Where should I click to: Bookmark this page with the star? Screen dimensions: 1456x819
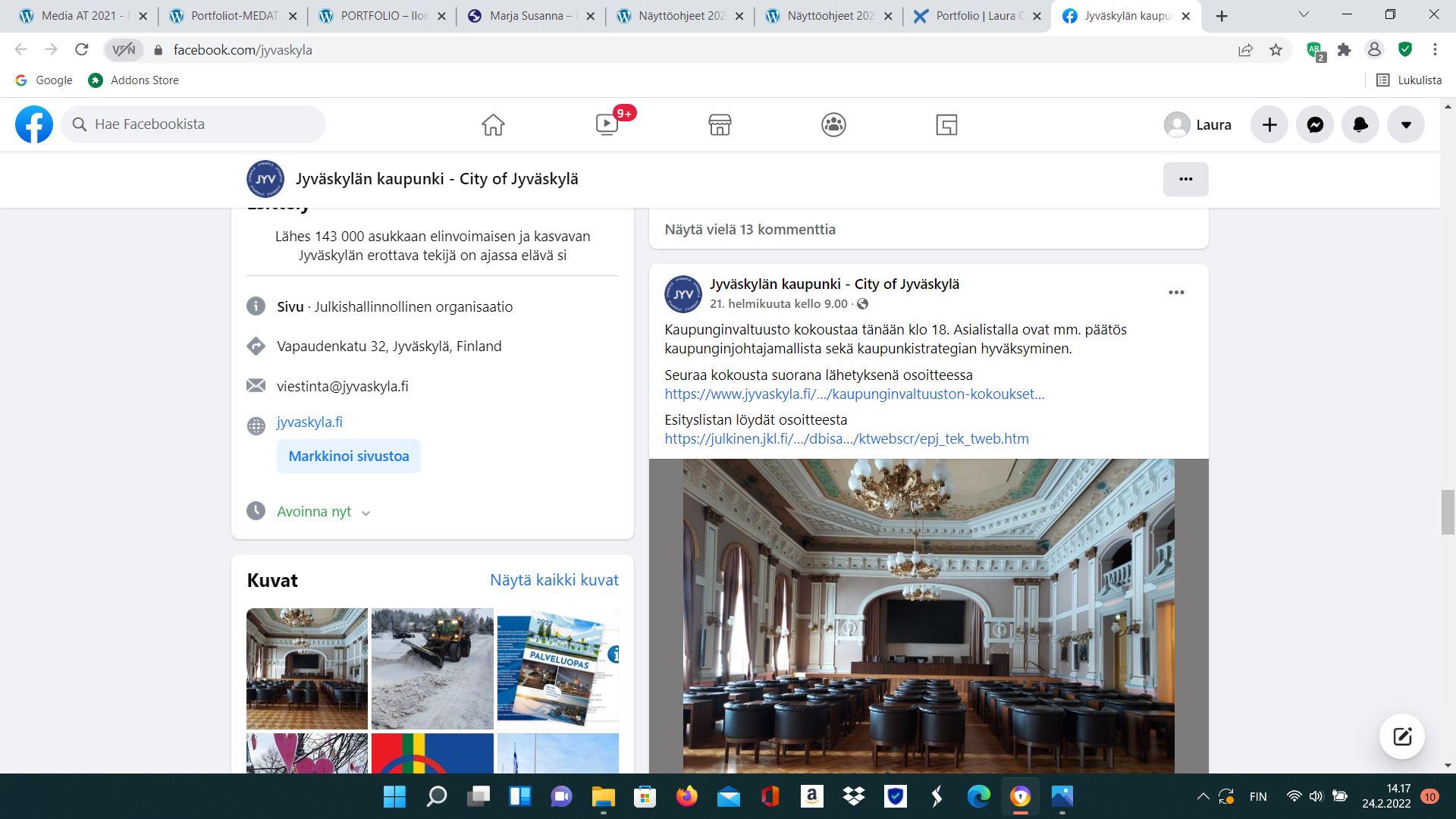click(1276, 50)
